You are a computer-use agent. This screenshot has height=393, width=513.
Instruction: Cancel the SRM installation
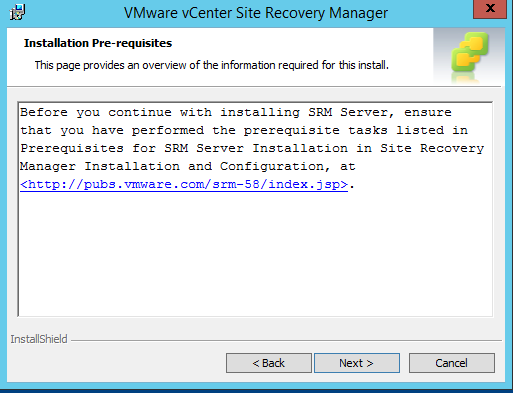[x=452, y=363]
